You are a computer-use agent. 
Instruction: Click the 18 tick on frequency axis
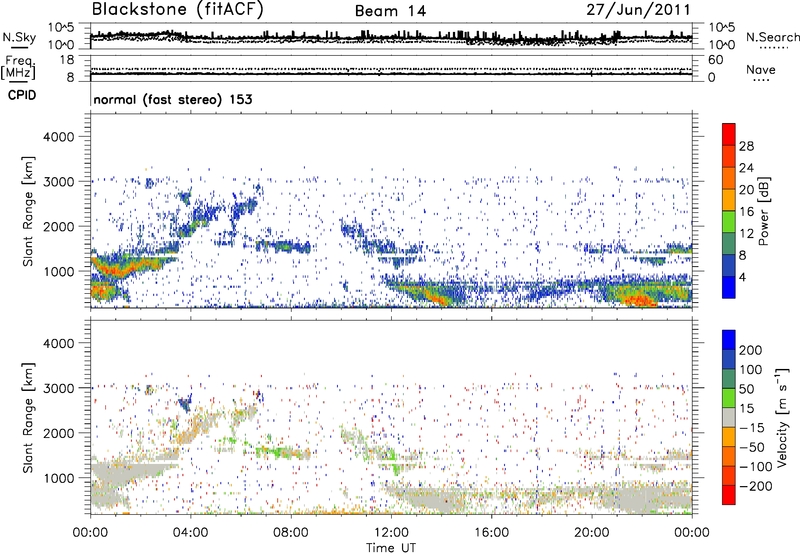tap(67, 60)
